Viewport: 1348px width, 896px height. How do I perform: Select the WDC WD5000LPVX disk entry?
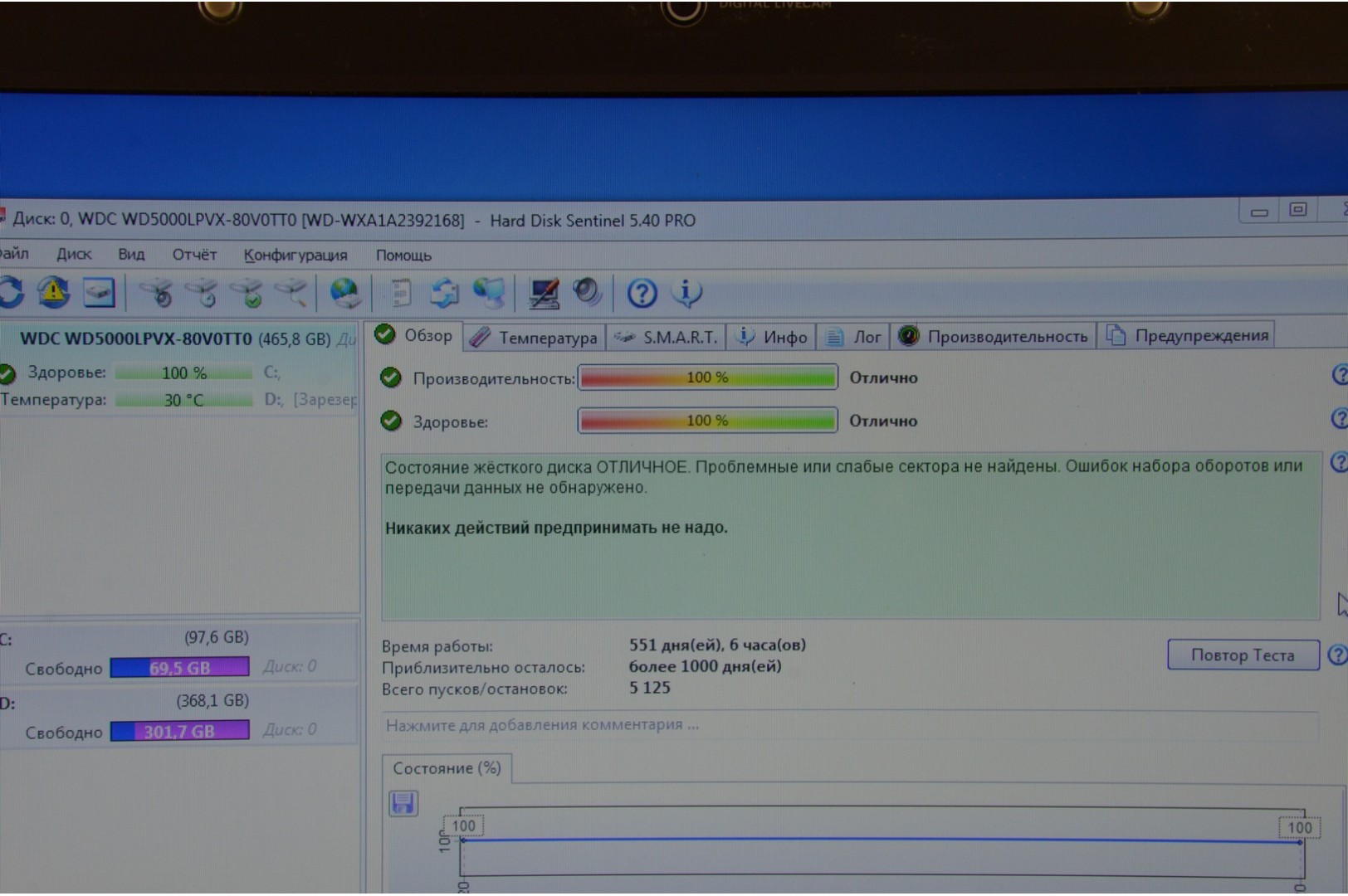pos(176,338)
